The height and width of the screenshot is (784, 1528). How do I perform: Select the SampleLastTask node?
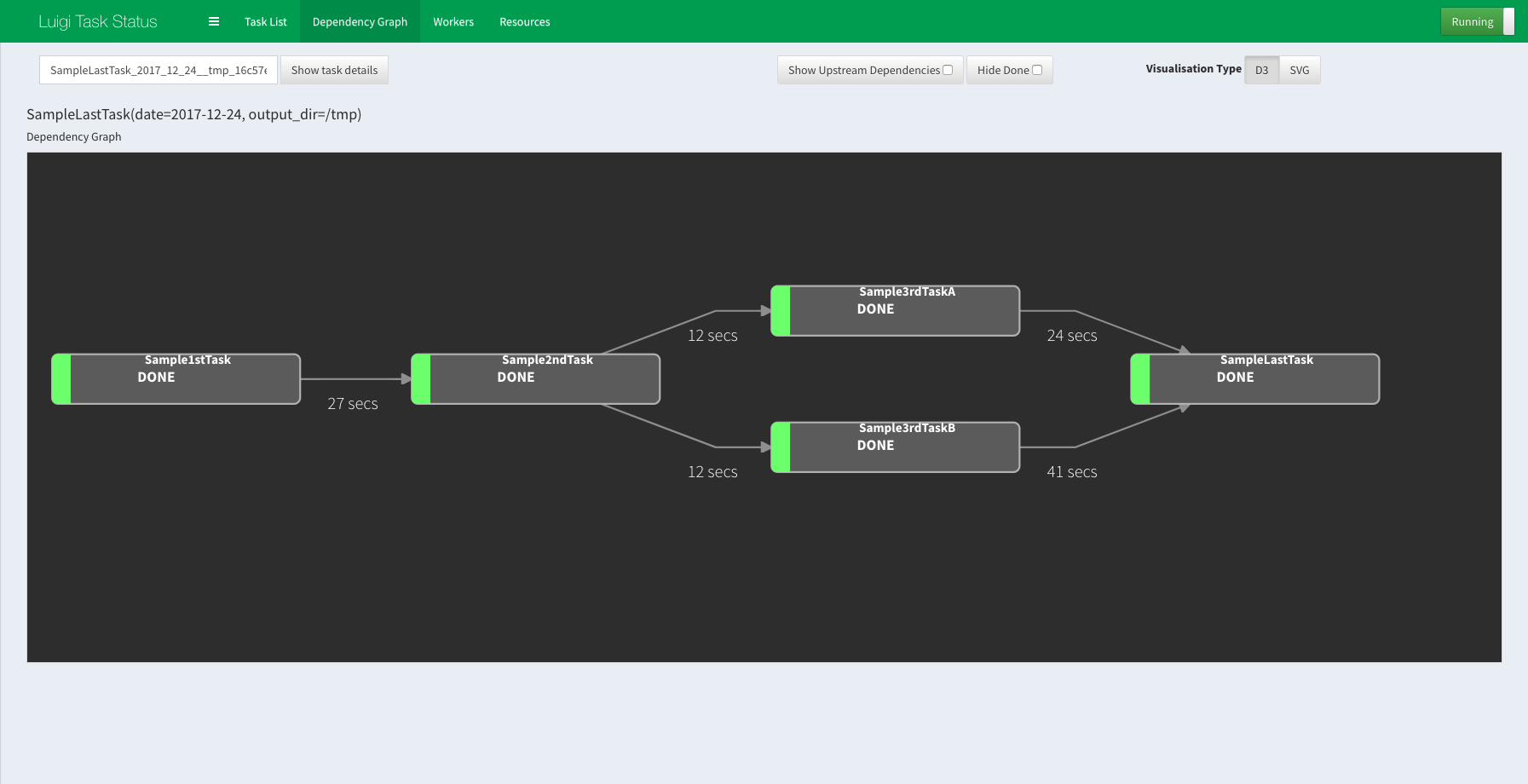[x=1254, y=378]
